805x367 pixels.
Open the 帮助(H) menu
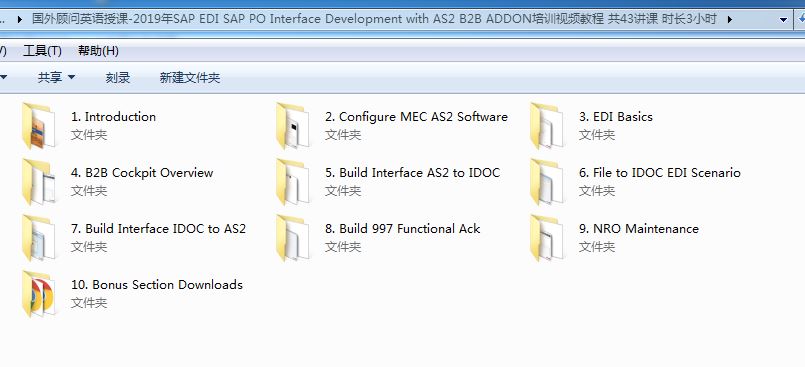98,51
